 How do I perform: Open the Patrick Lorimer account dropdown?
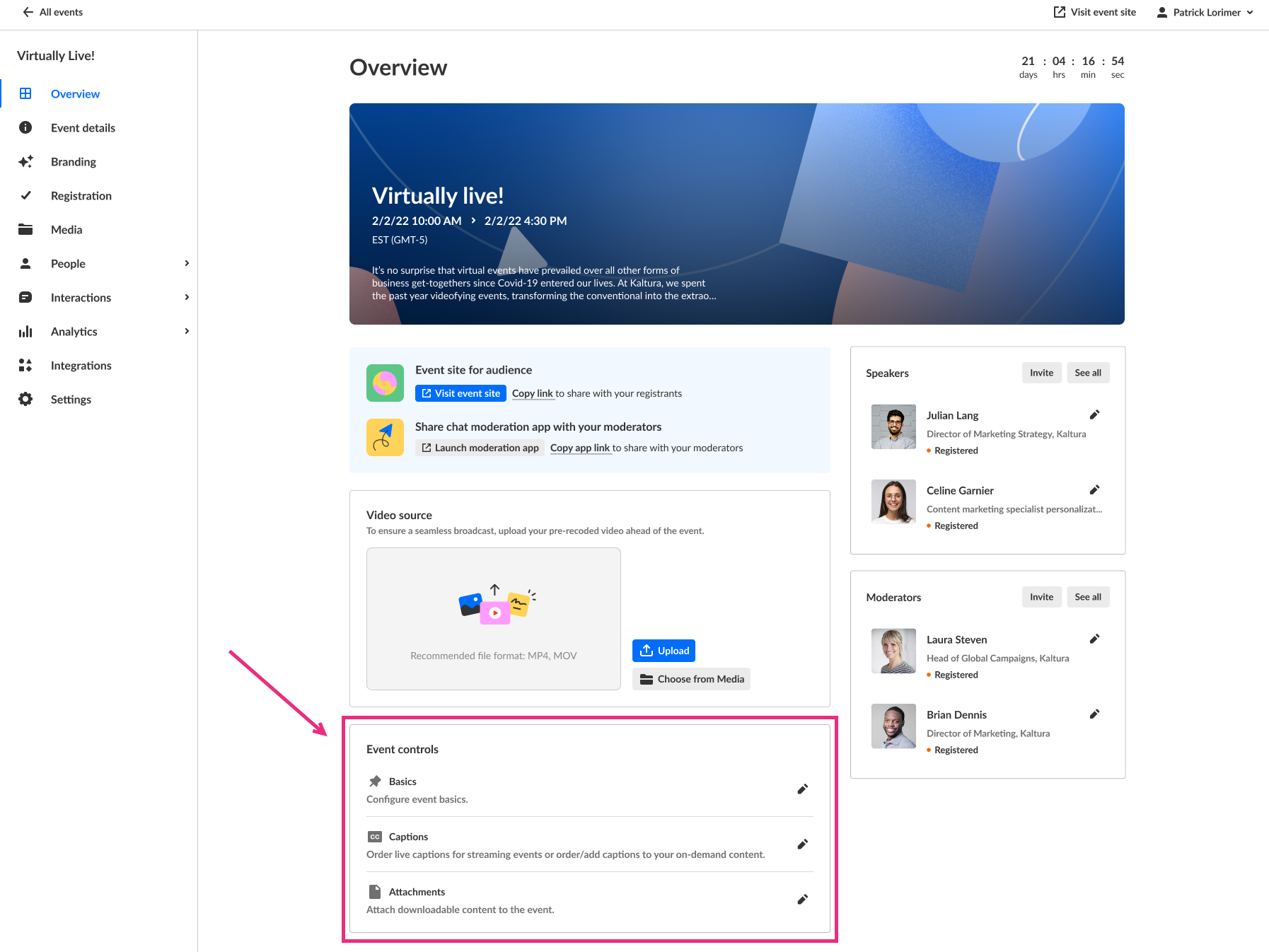coord(1205,12)
